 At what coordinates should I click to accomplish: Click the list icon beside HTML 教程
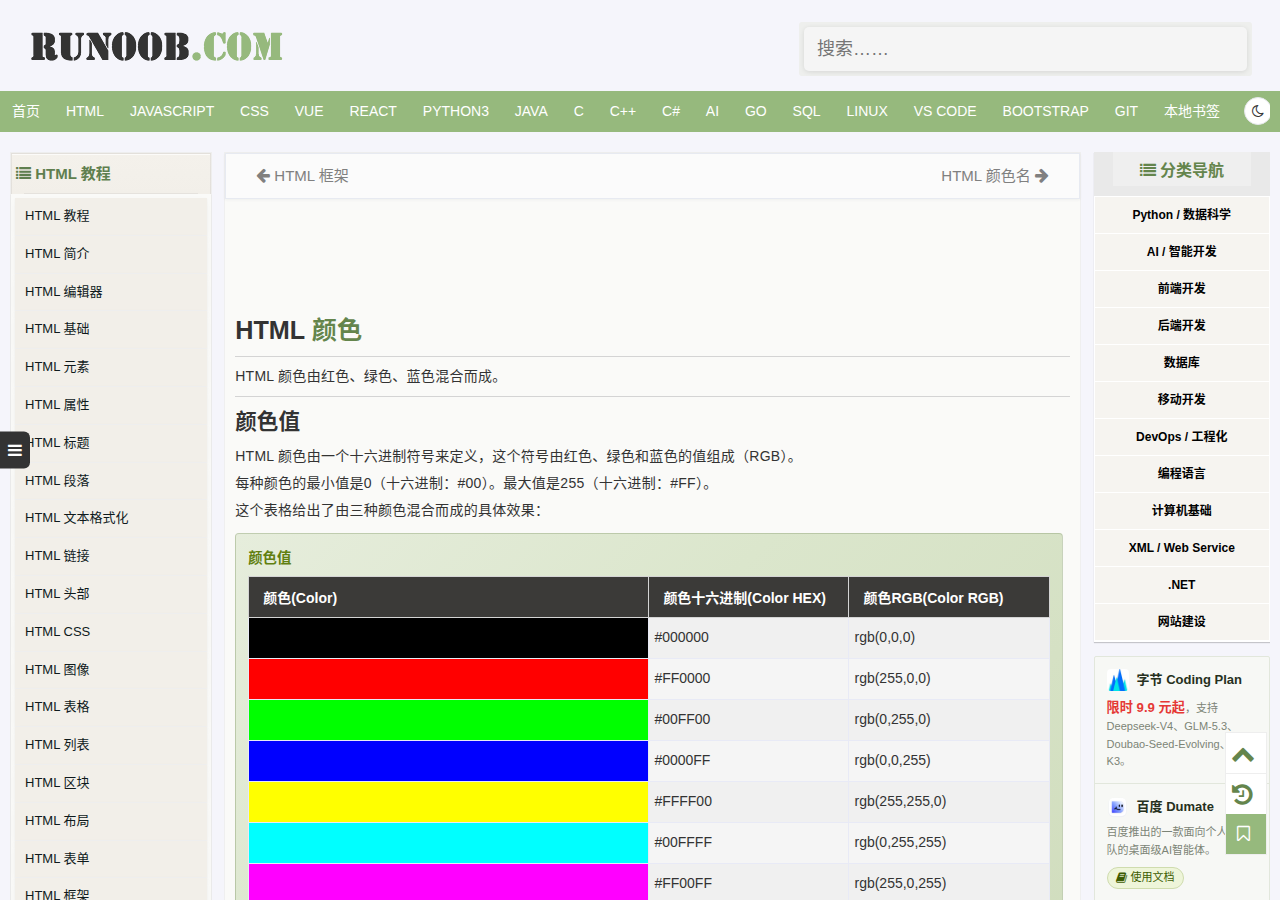23,173
